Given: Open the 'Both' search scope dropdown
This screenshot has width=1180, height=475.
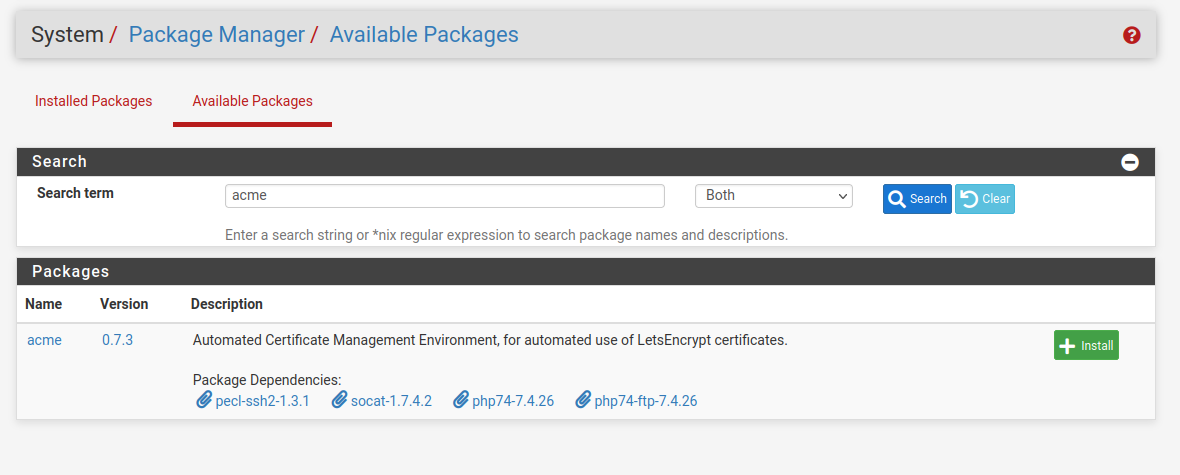Looking at the screenshot, I should pos(773,196).
